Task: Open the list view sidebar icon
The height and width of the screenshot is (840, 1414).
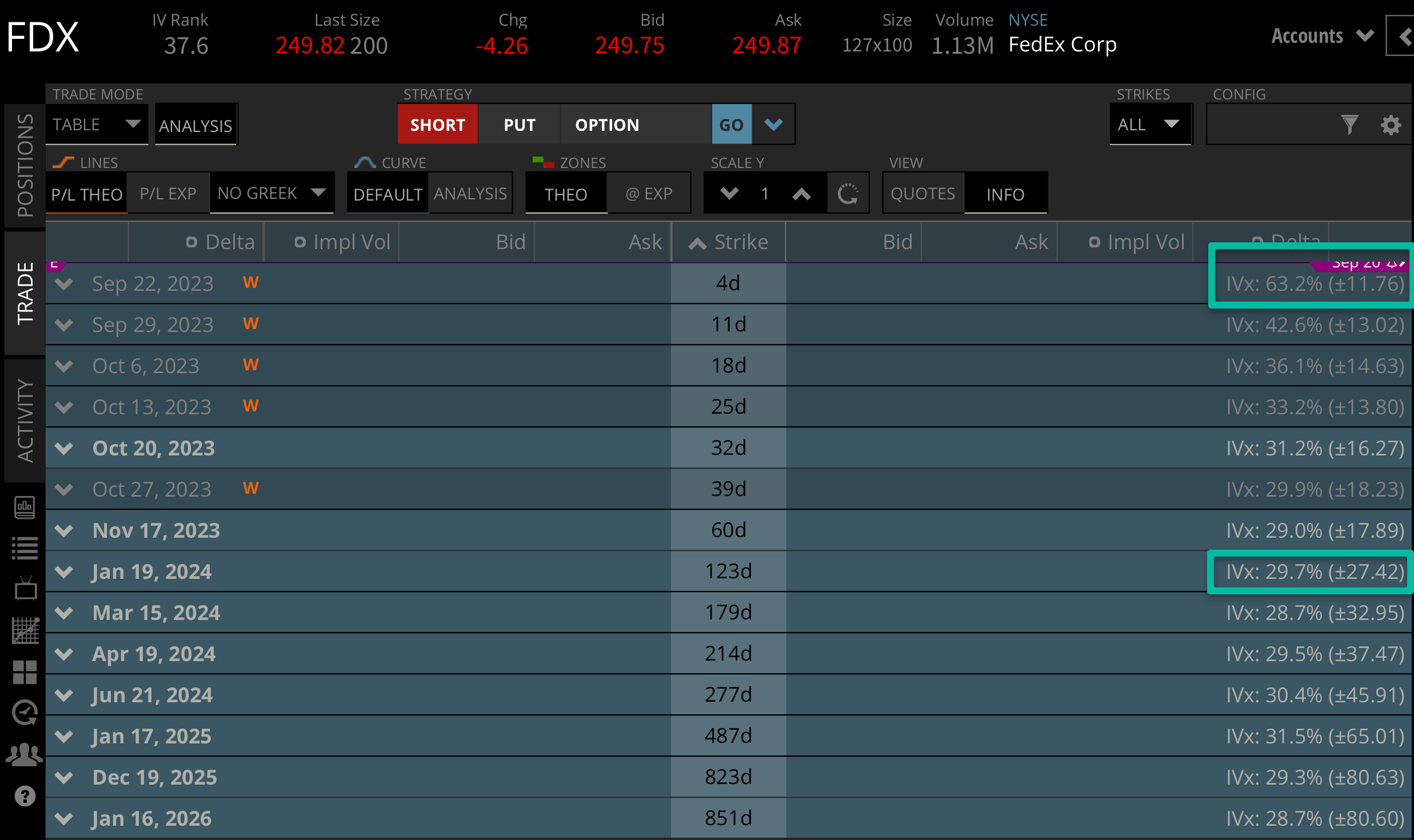Action: [25, 548]
